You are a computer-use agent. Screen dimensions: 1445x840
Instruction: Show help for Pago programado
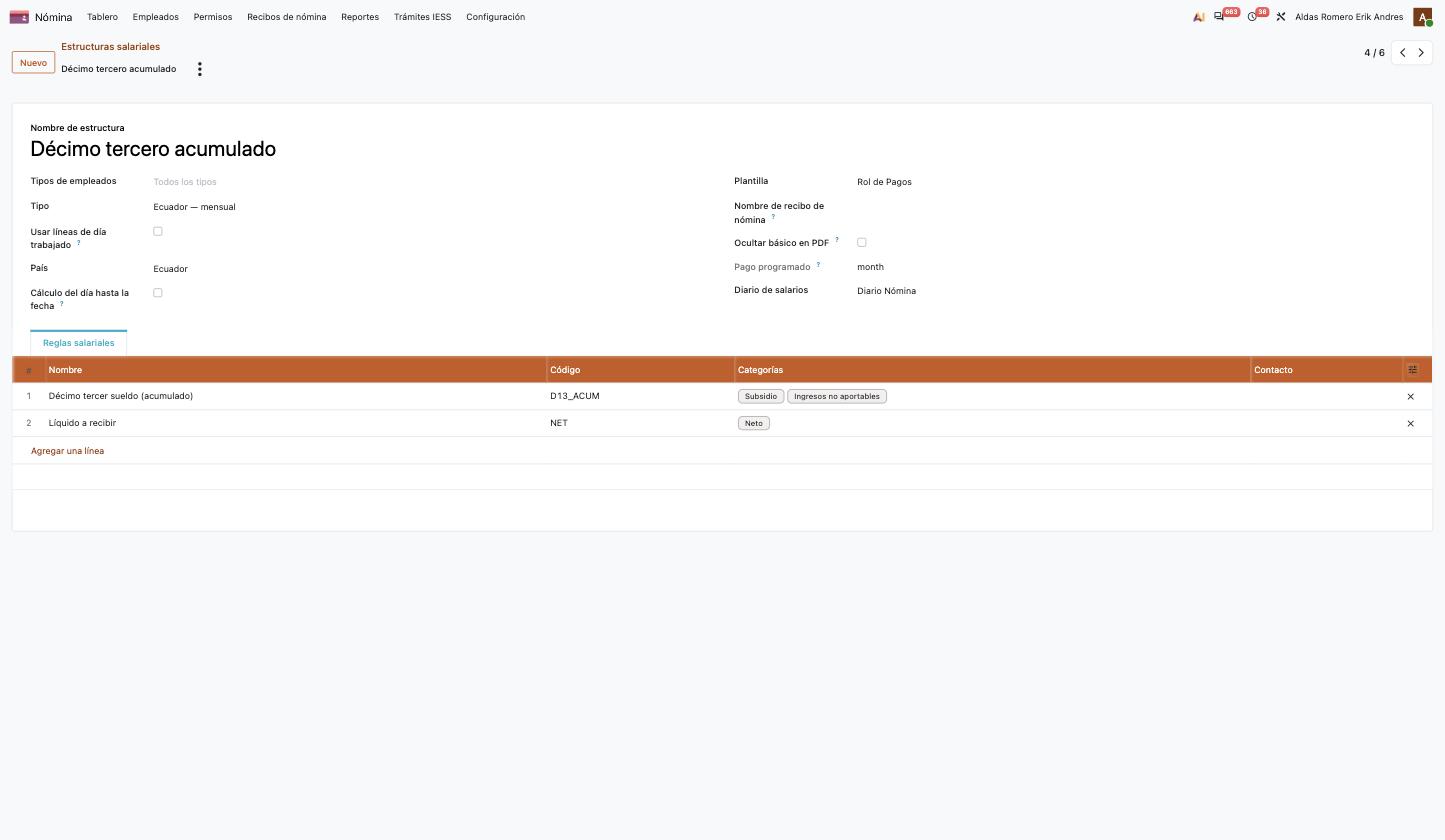tap(818, 264)
